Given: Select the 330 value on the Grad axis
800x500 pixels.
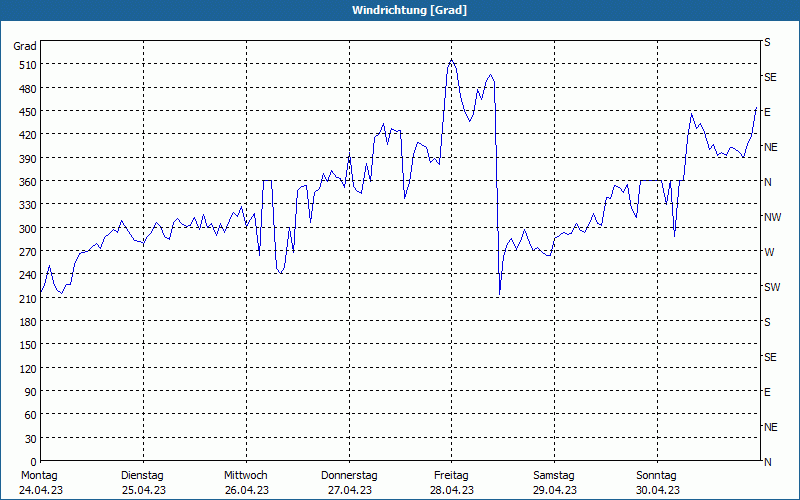Looking at the screenshot, I should (x=29, y=205).
